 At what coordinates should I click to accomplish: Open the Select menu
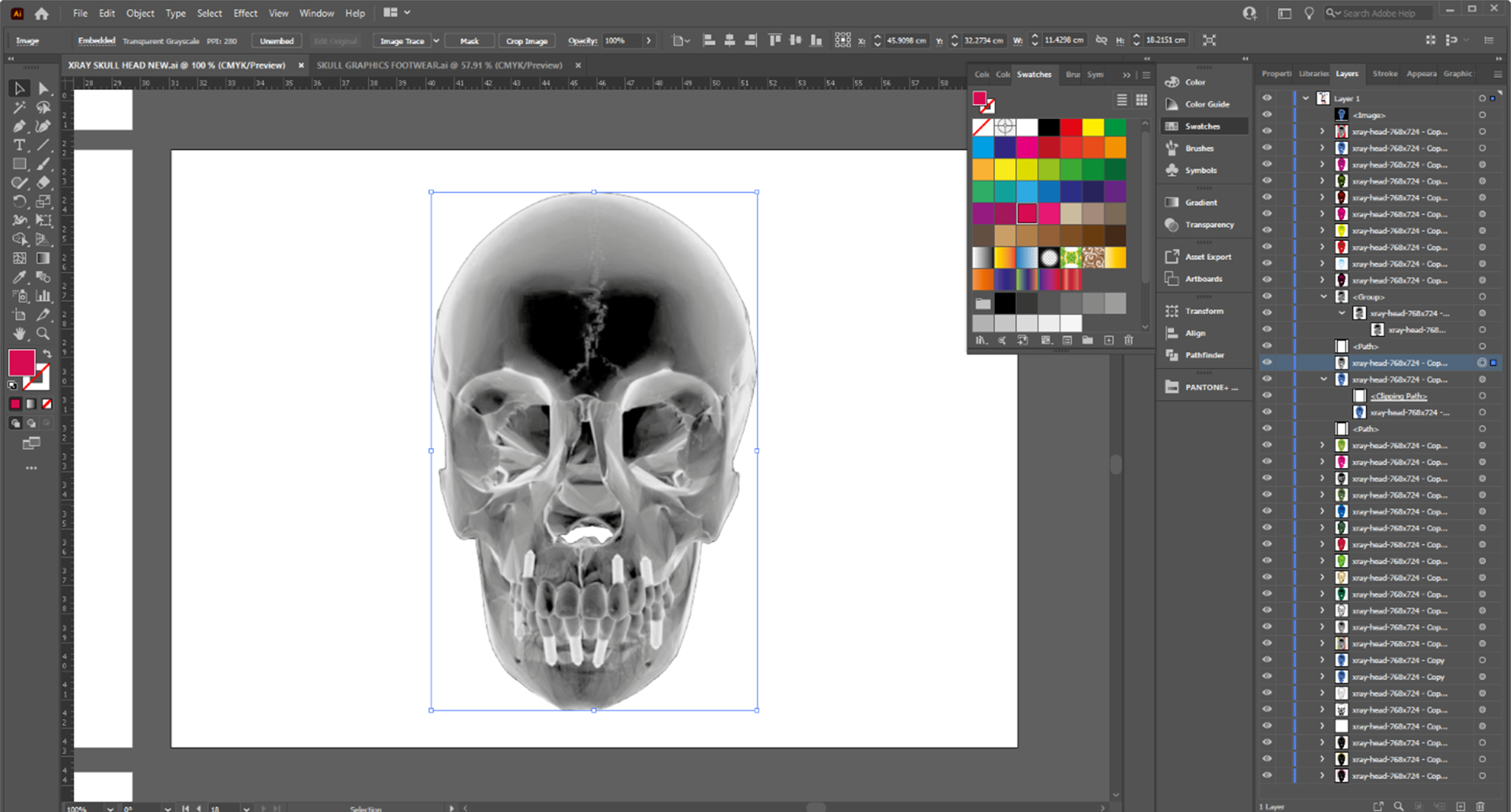click(x=209, y=13)
